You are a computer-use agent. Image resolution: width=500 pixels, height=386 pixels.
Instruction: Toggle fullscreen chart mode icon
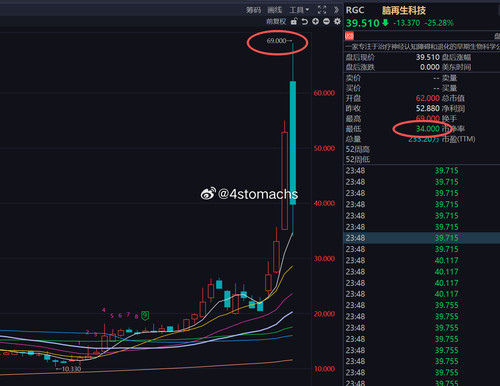322,10
